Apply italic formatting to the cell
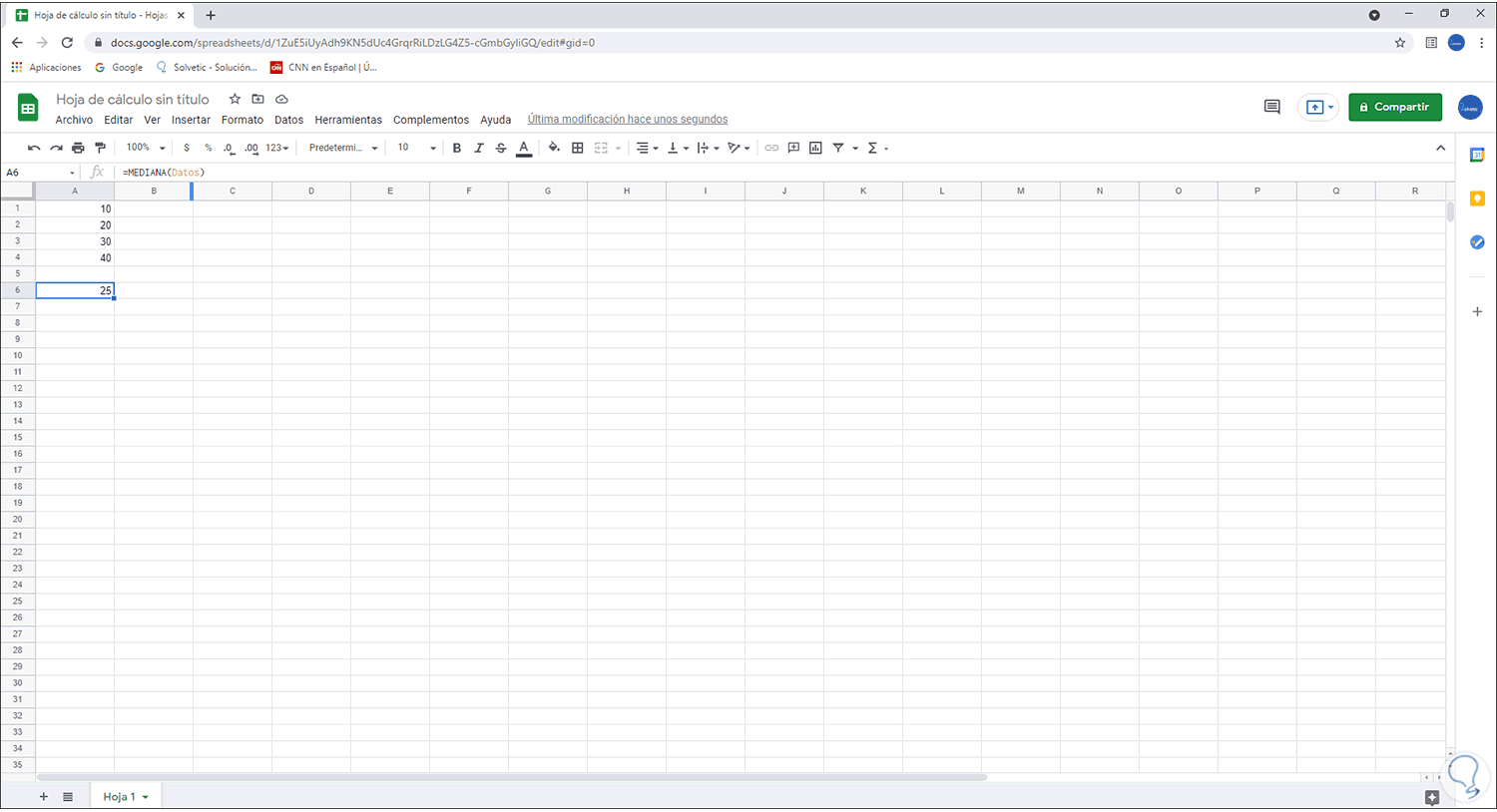 (478, 148)
